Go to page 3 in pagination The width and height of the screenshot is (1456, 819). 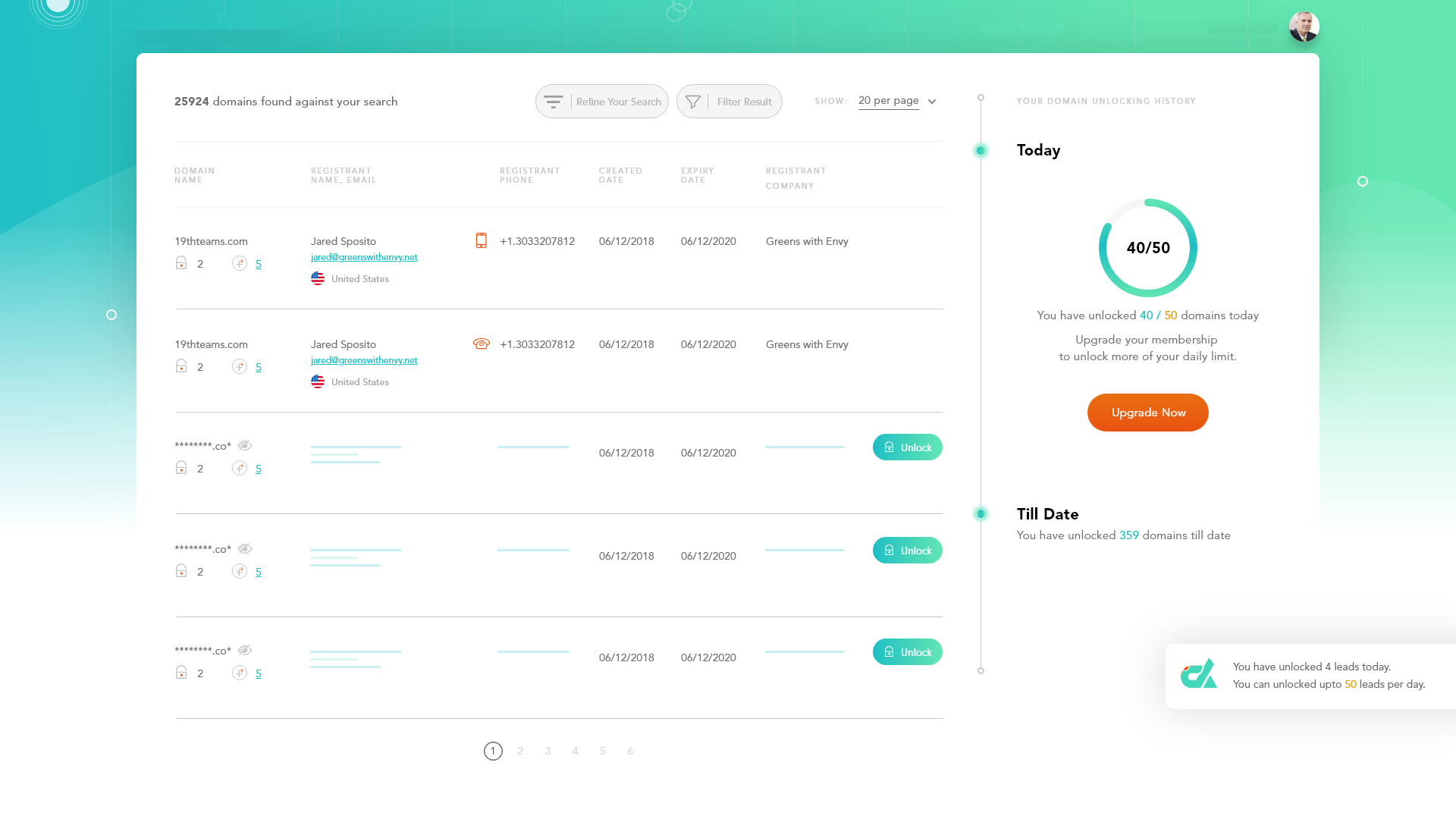pos(548,751)
